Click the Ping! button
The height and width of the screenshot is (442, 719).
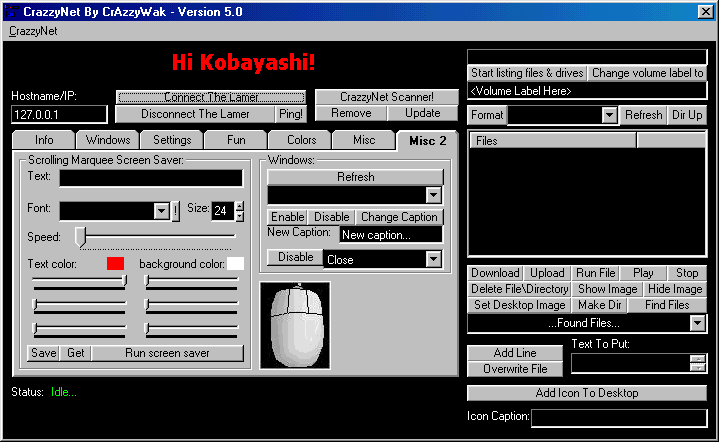[291, 114]
